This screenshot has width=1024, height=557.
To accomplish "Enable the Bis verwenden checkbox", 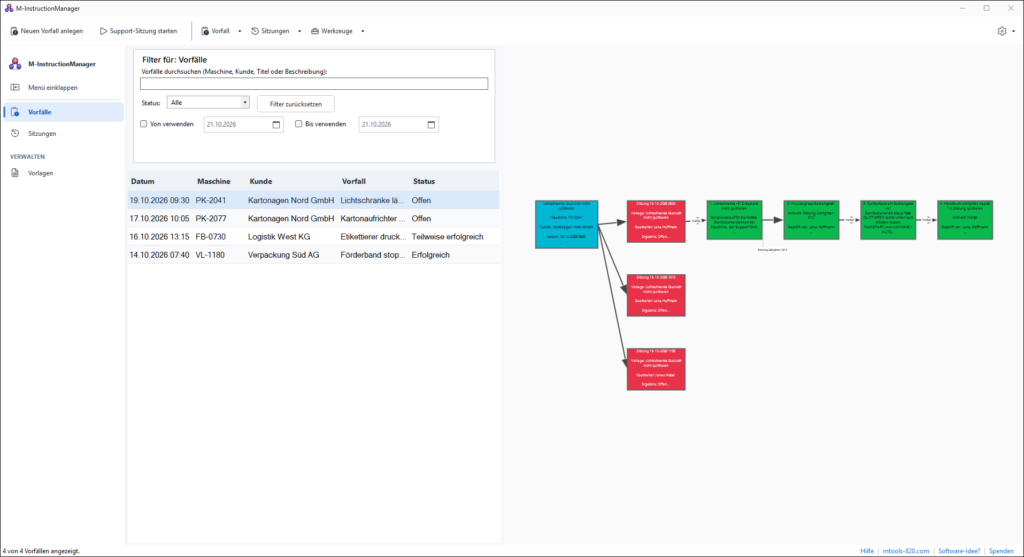I will pyautogui.click(x=298, y=123).
